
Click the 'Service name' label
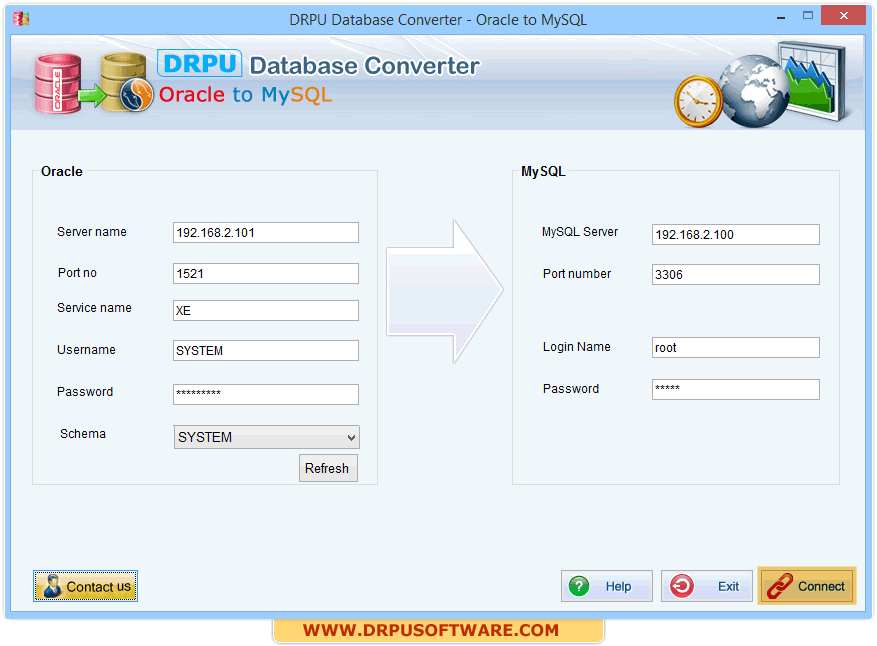coord(94,308)
